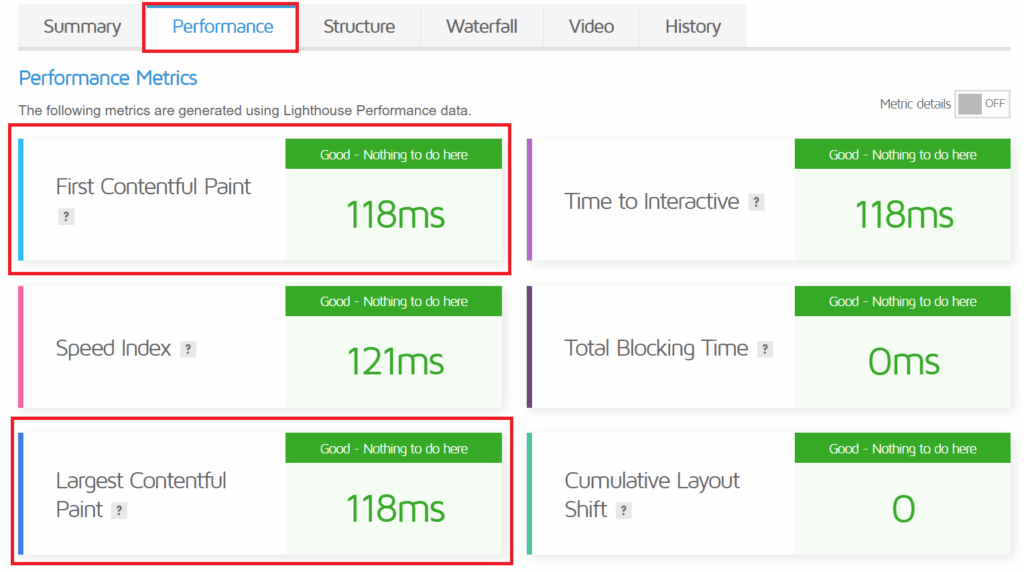1024x572 pixels.
Task: Open the Video tab
Action: click(x=591, y=27)
